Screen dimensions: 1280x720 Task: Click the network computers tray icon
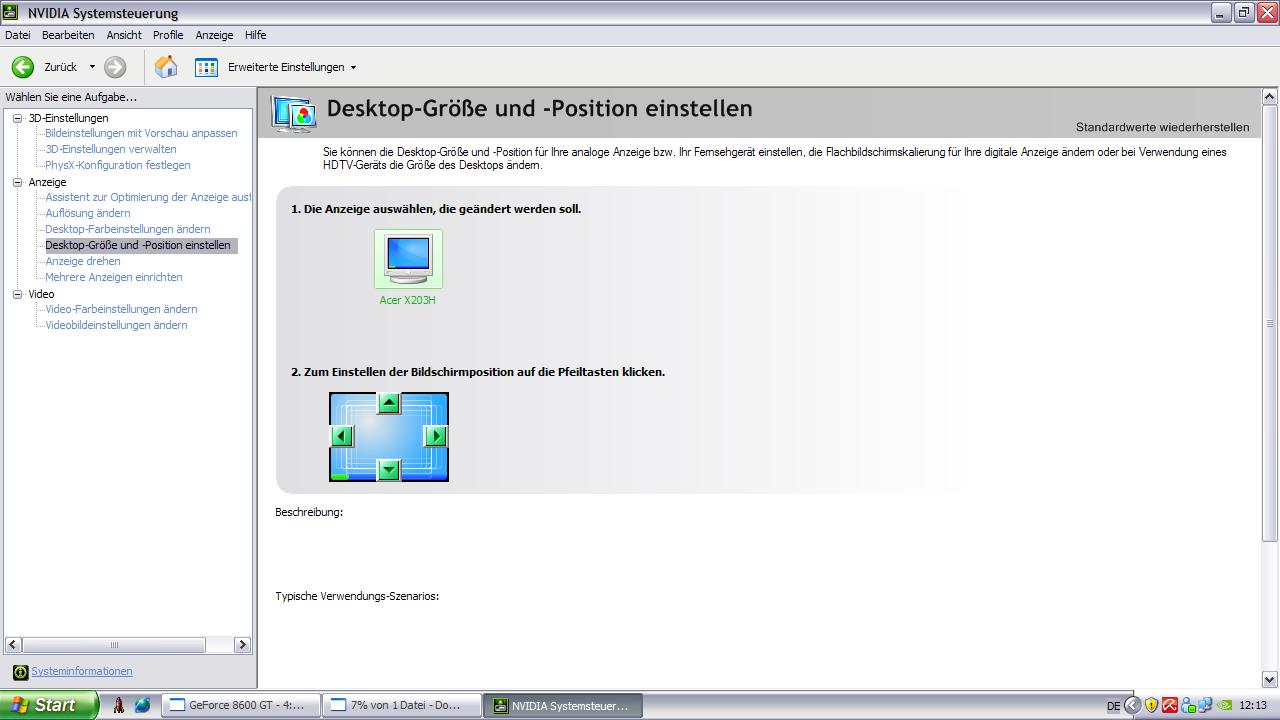pyautogui.click(x=1205, y=705)
